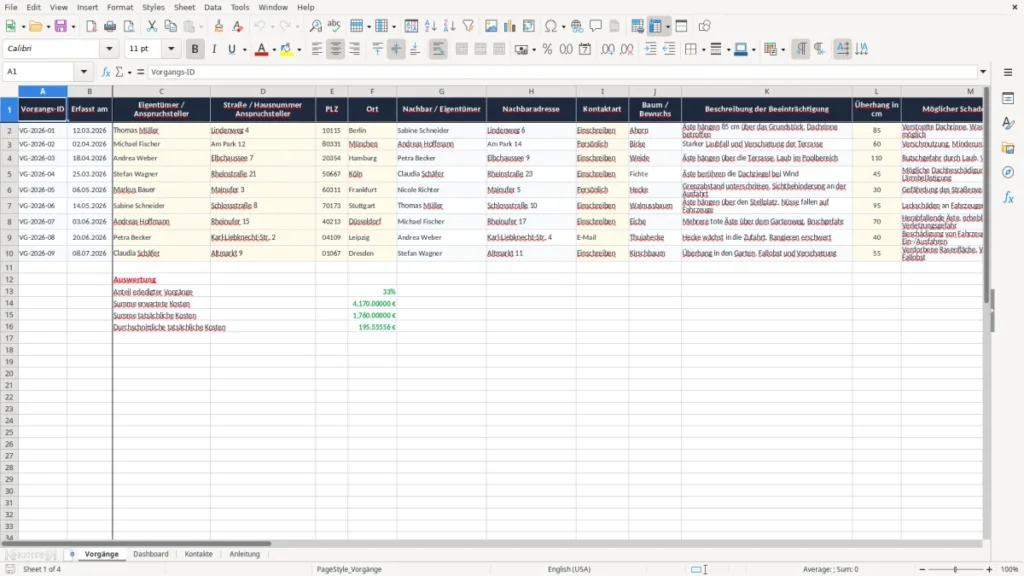Screen dimensions: 1024x576
Task: Run the Spelling check (abc) icon
Action: [334, 26]
